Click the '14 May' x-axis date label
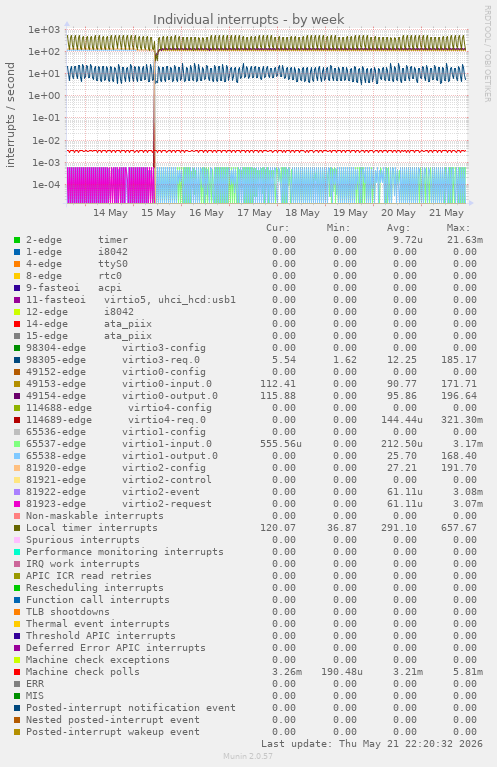 (110, 213)
